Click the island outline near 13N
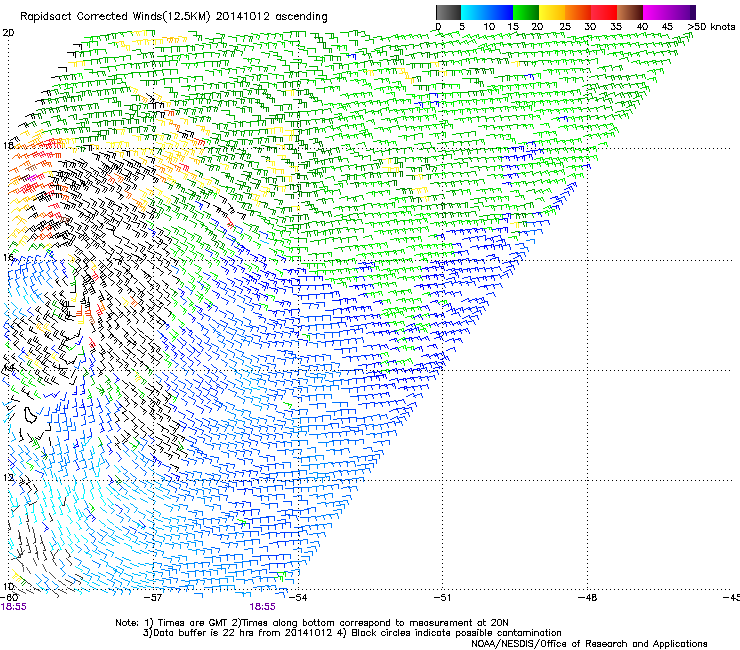 pos(30,415)
